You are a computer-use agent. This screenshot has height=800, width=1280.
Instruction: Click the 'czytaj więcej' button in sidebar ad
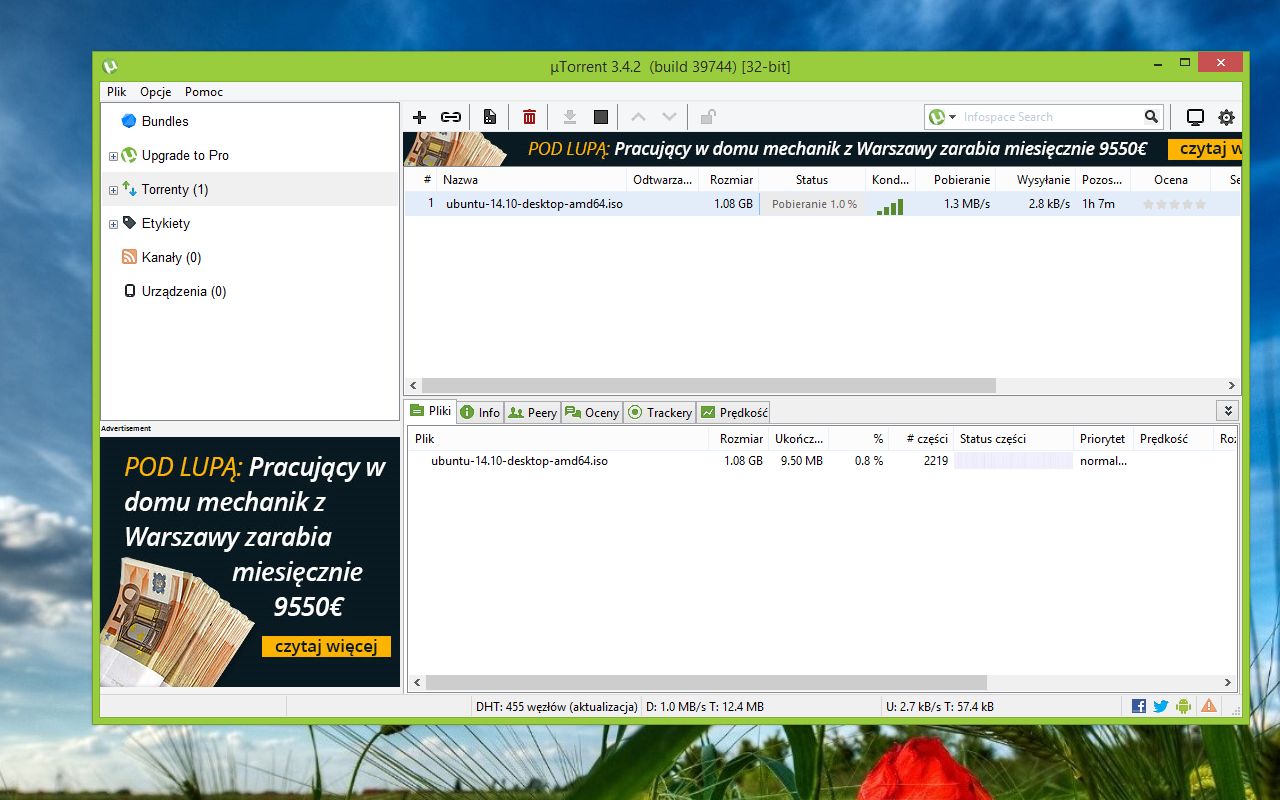tap(326, 647)
